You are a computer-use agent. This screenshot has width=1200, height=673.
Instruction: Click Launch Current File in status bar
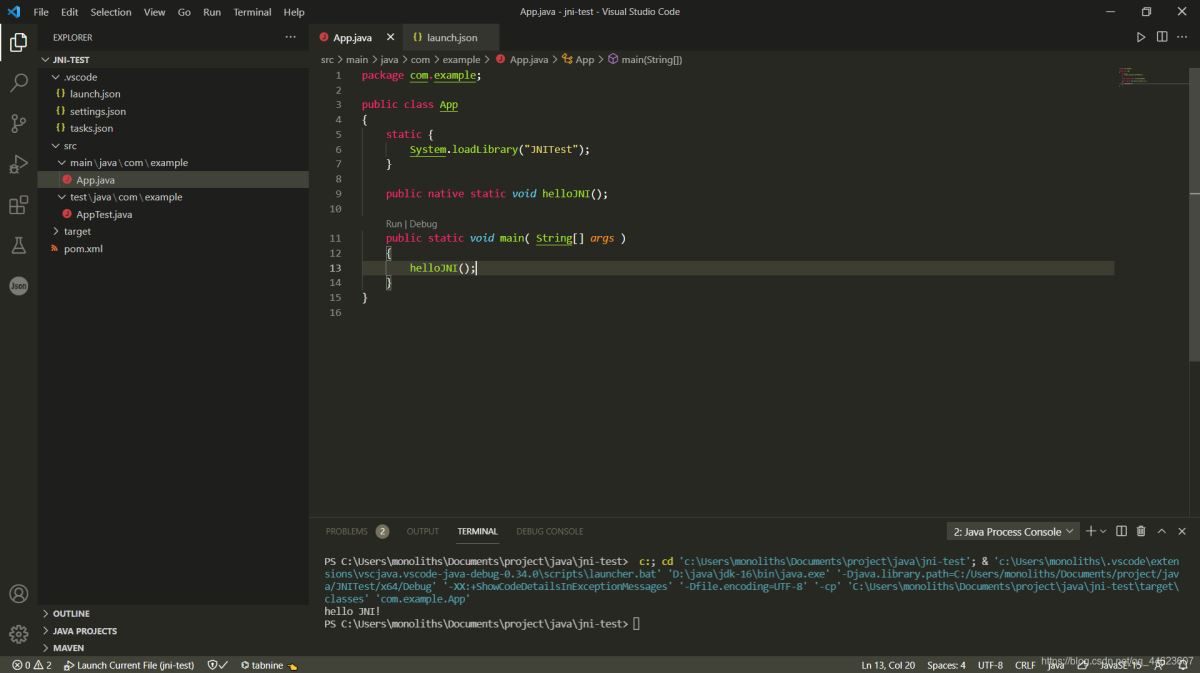(128, 665)
